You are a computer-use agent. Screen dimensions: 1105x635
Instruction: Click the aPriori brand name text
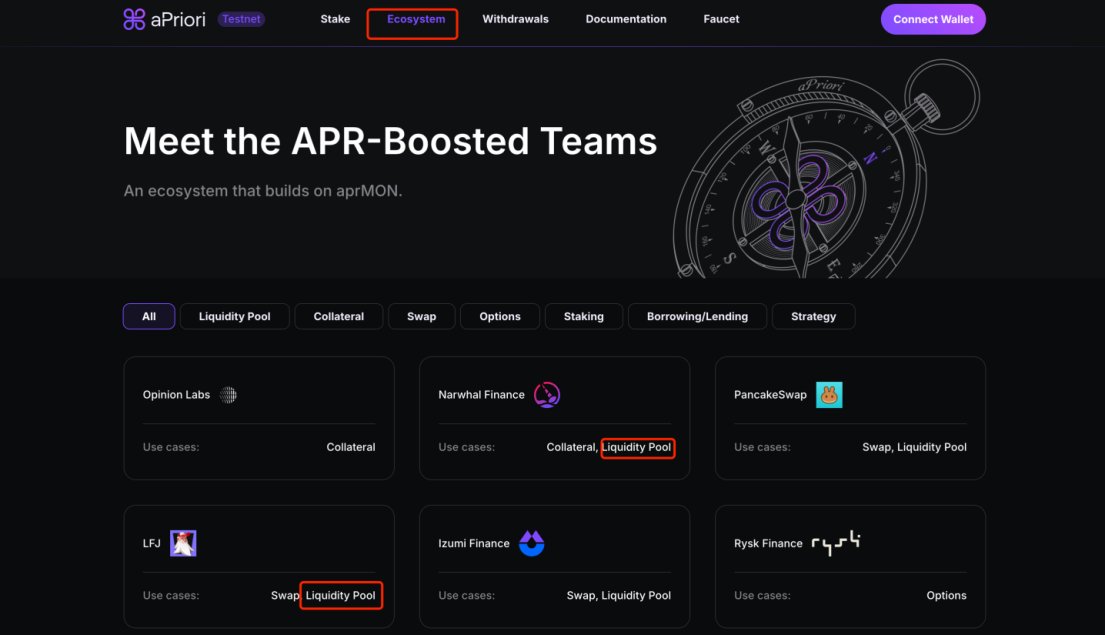click(x=178, y=19)
